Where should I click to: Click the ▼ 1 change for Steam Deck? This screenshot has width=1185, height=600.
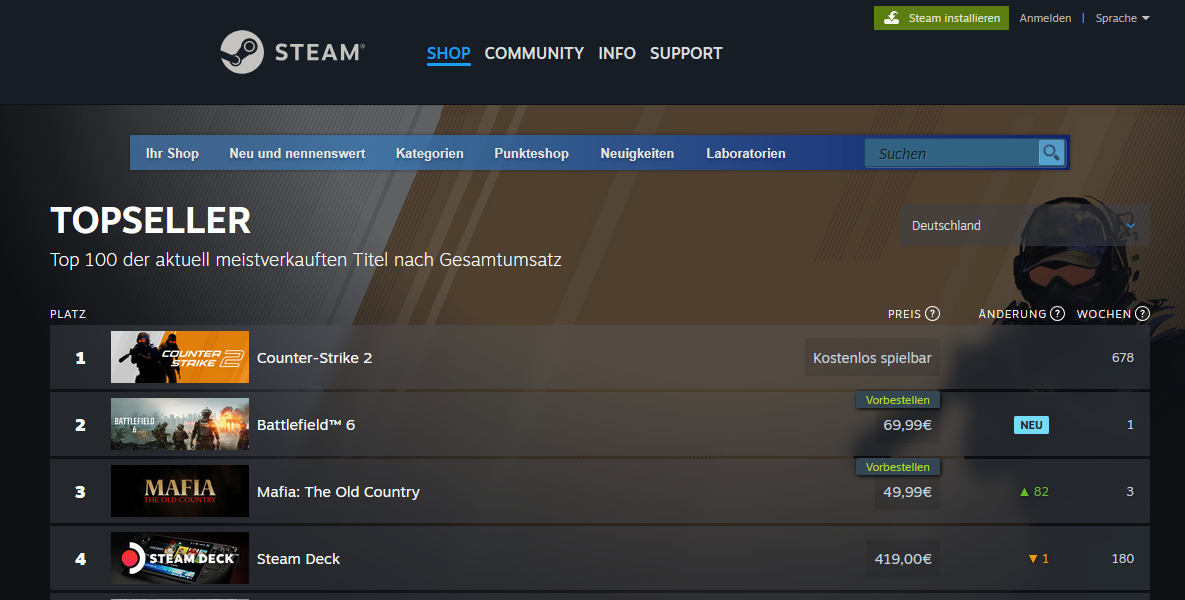[1038, 559]
